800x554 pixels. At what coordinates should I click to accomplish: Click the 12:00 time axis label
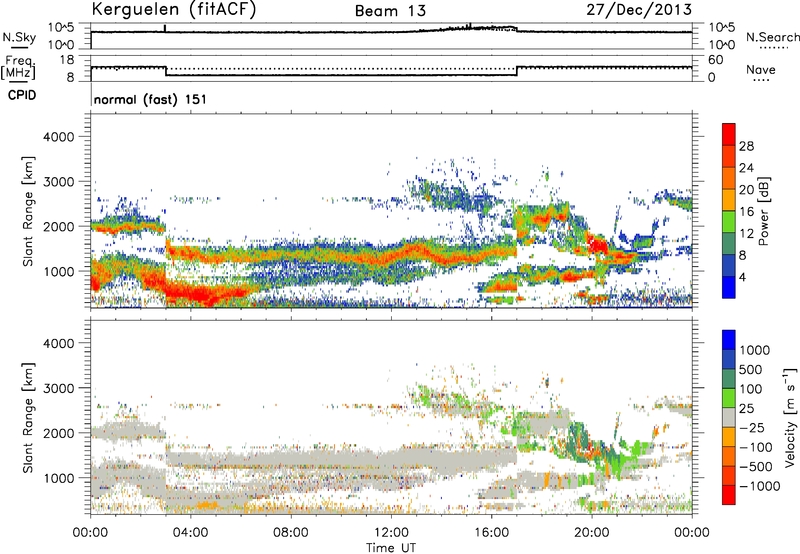tap(391, 533)
